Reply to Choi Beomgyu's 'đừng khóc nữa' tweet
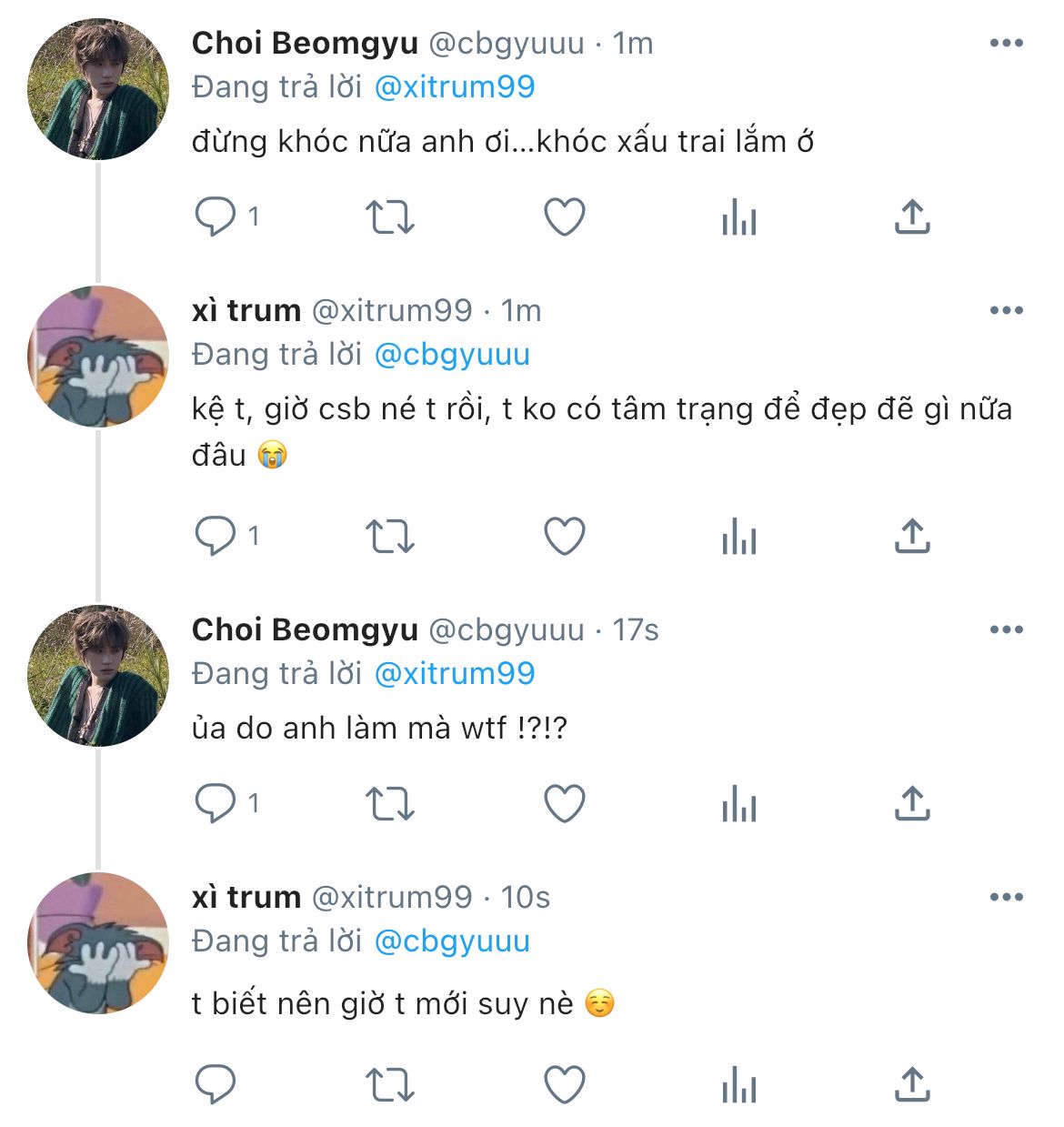 (216, 217)
